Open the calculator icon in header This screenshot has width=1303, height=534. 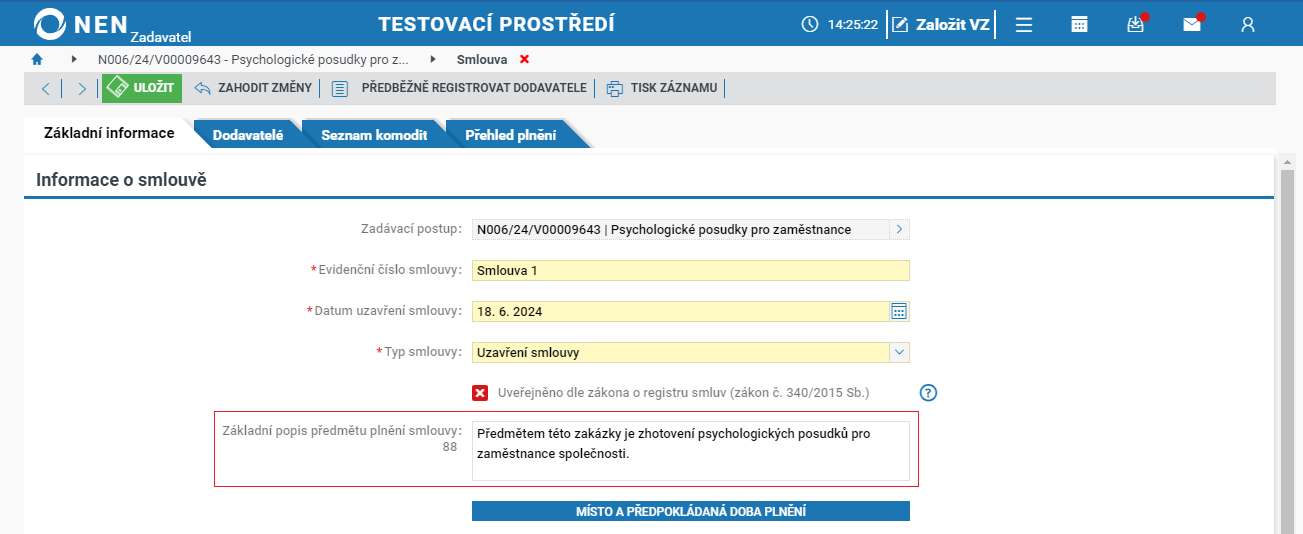(1079, 25)
